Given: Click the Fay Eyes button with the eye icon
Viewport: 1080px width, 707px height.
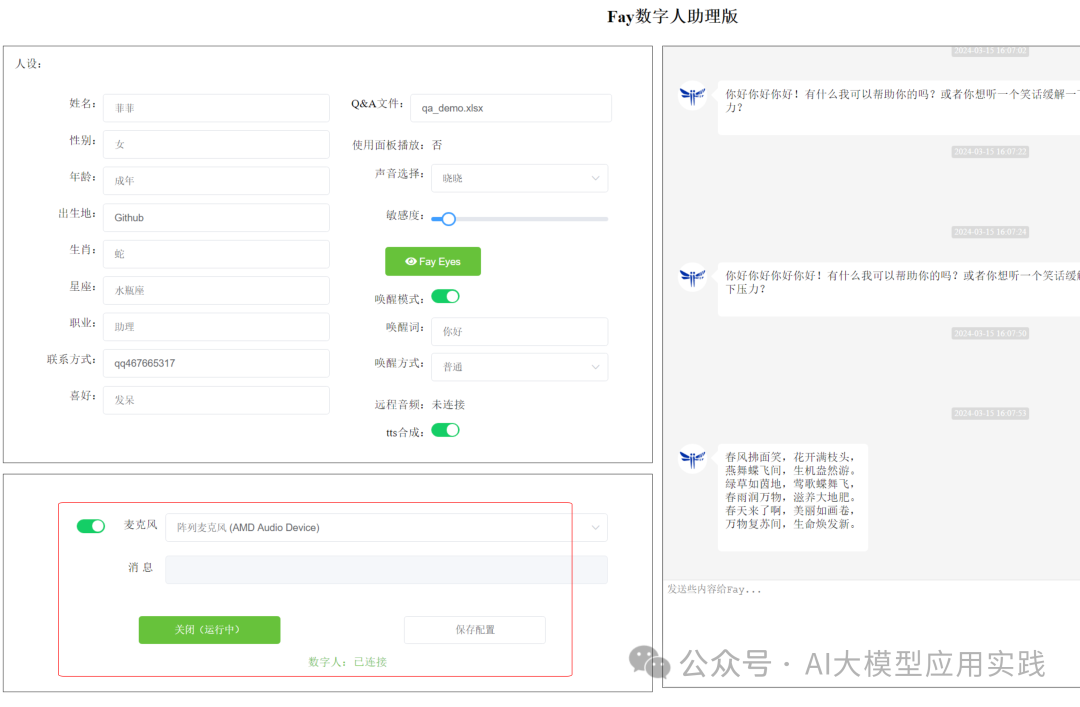Looking at the screenshot, I should point(433,261).
